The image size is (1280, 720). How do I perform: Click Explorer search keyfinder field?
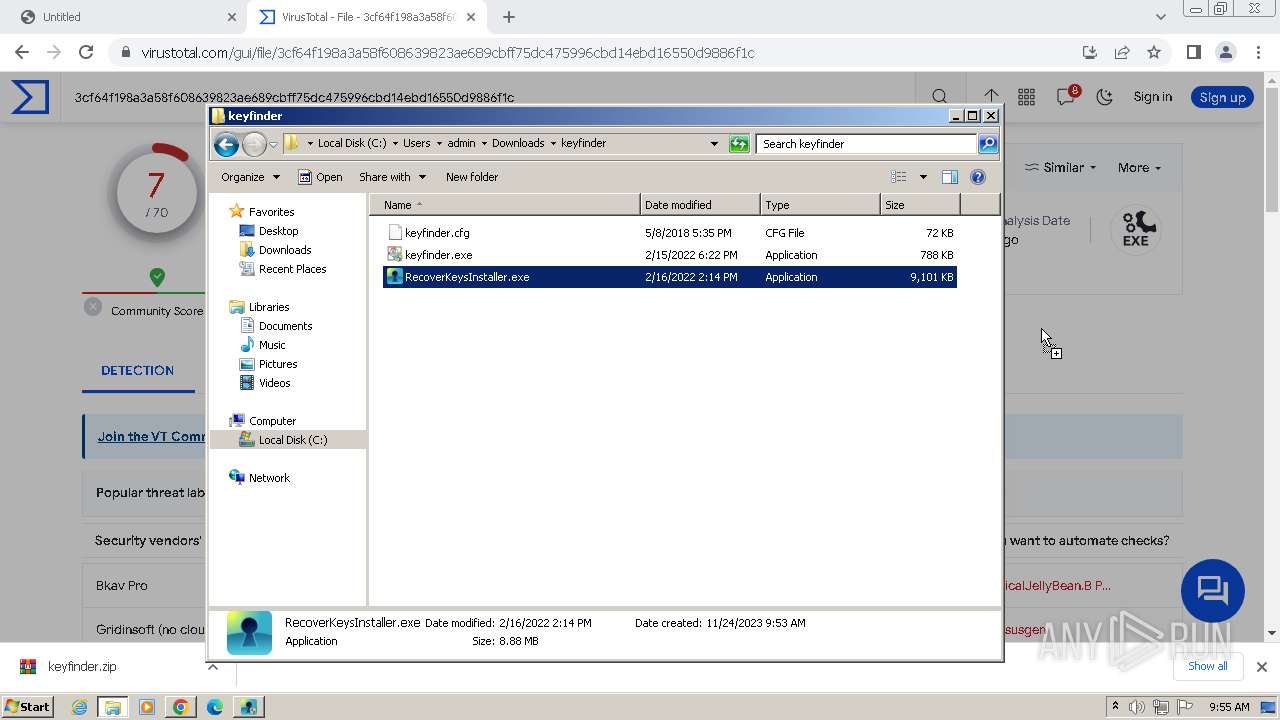[866, 144]
